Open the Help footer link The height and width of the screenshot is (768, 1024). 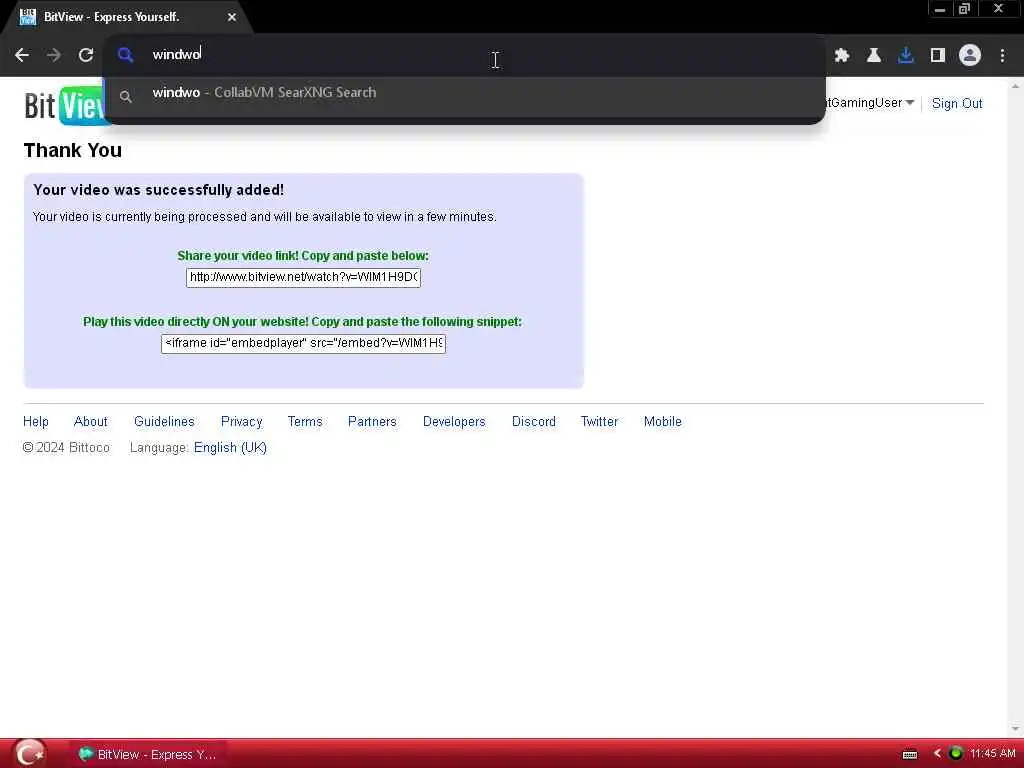coord(36,422)
